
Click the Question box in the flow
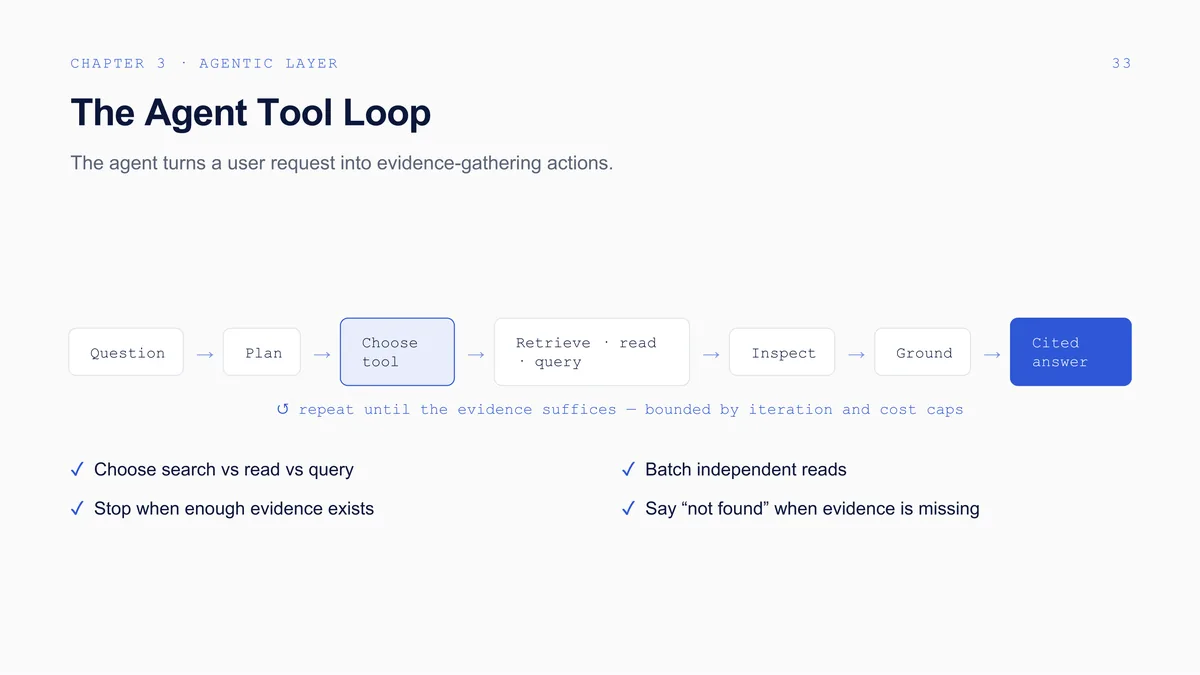coord(126,352)
